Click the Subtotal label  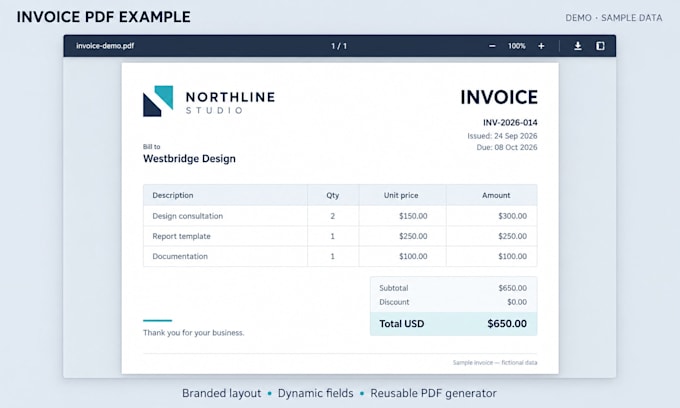(393, 288)
